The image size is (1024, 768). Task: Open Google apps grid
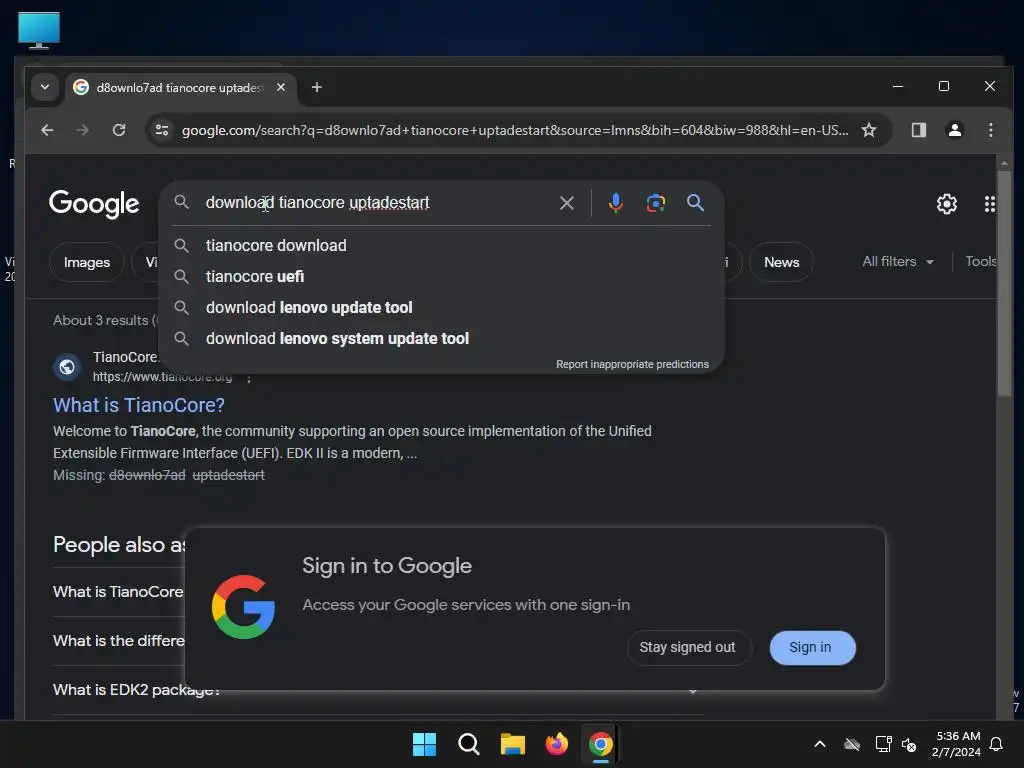pos(989,204)
